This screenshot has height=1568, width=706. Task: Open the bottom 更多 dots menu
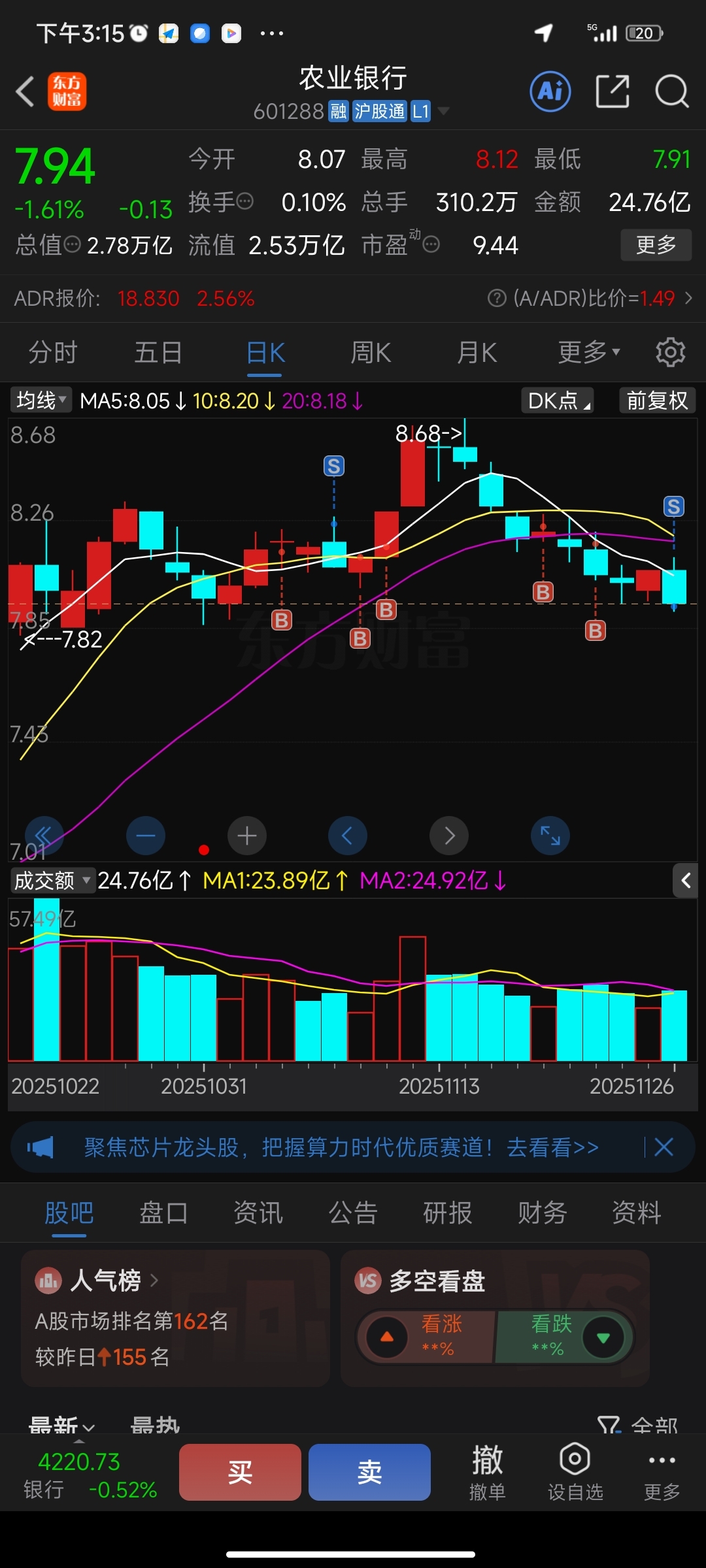pyautogui.click(x=662, y=1473)
